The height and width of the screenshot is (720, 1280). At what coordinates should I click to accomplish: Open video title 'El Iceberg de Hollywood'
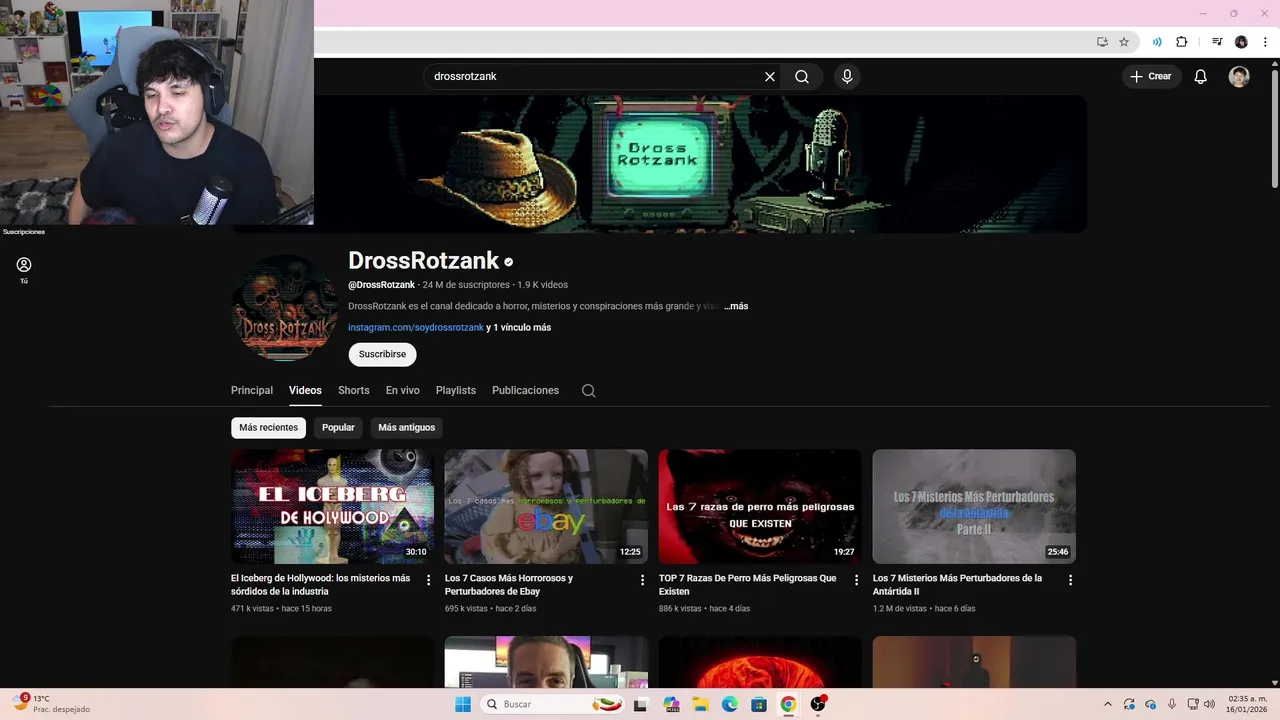(x=320, y=584)
